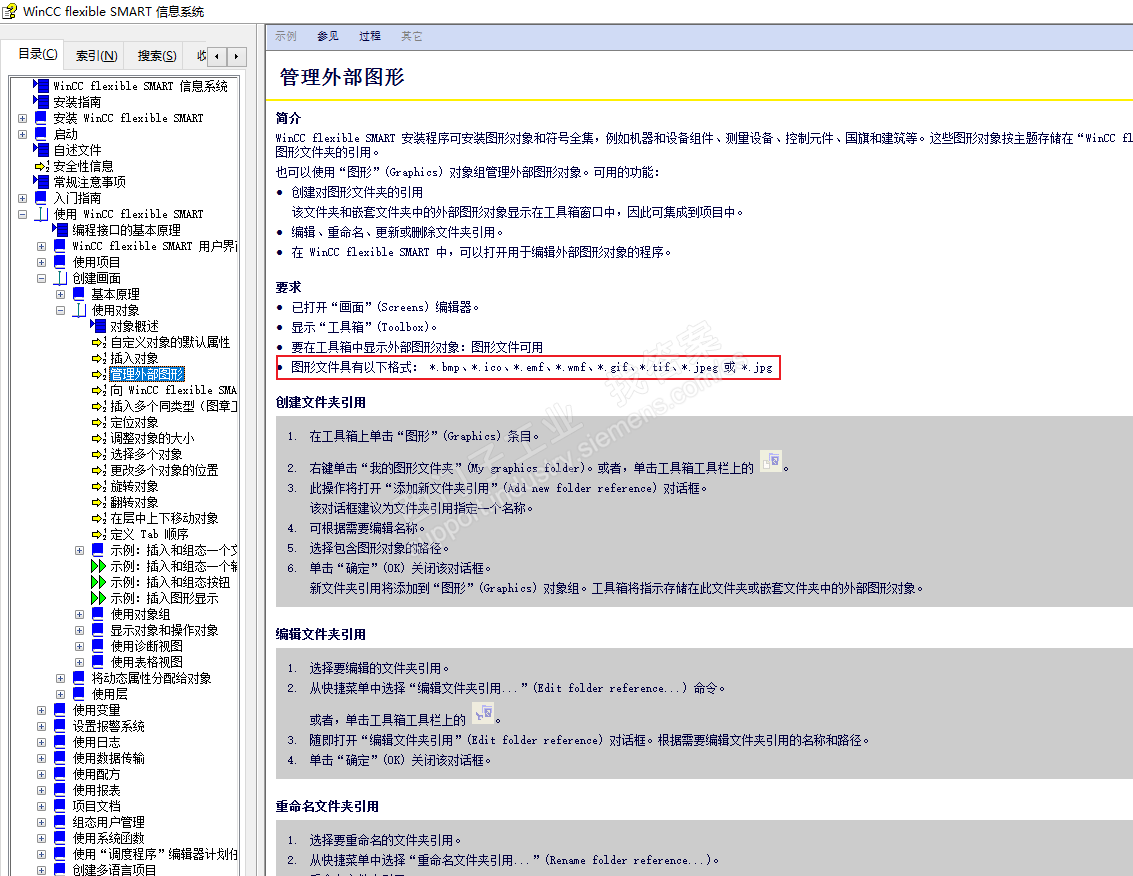Click the arrow icon beside 翻转对象
The width and height of the screenshot is (1133, 876).
pos(99,502)
